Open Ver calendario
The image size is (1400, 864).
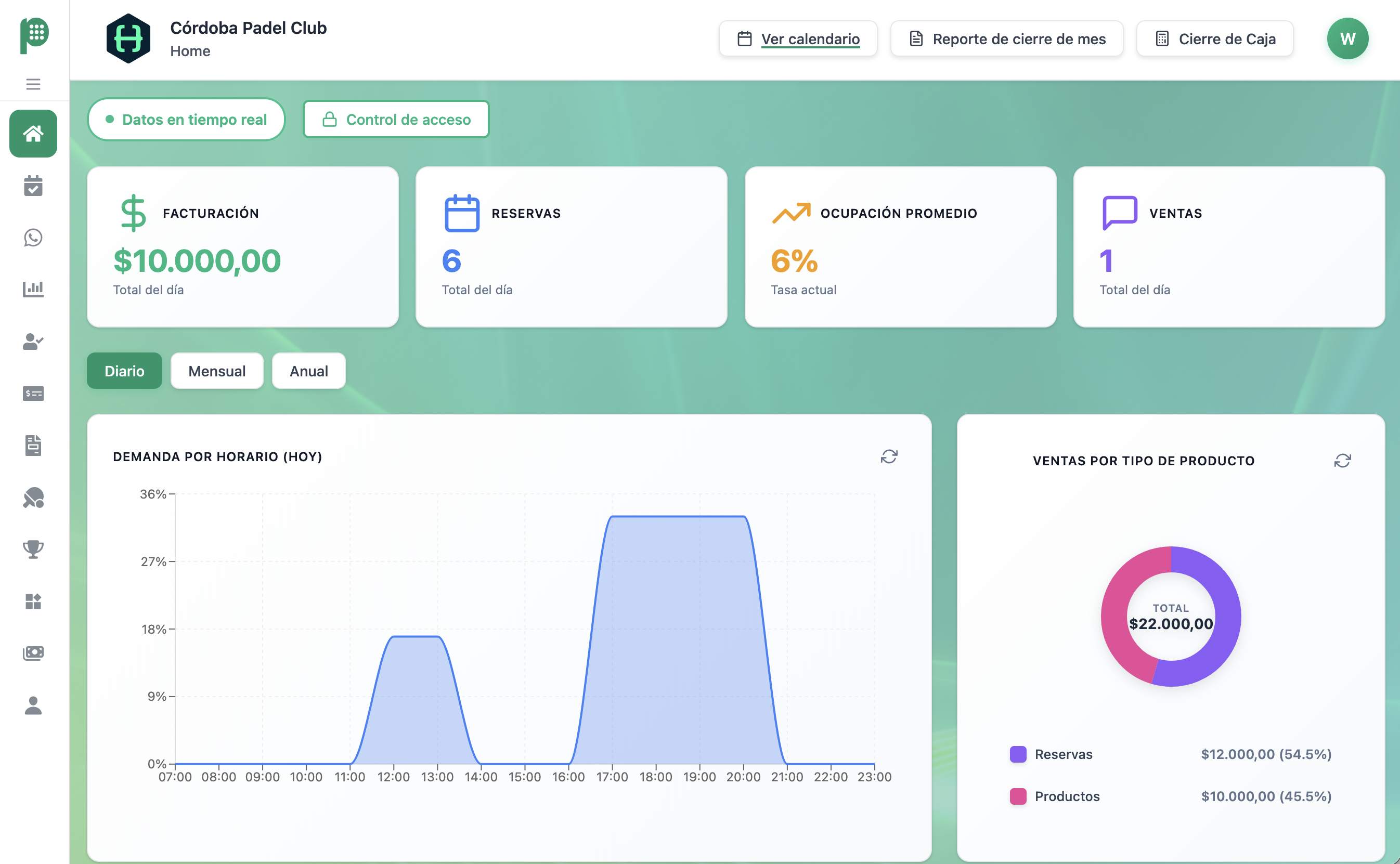pos(798,38)
